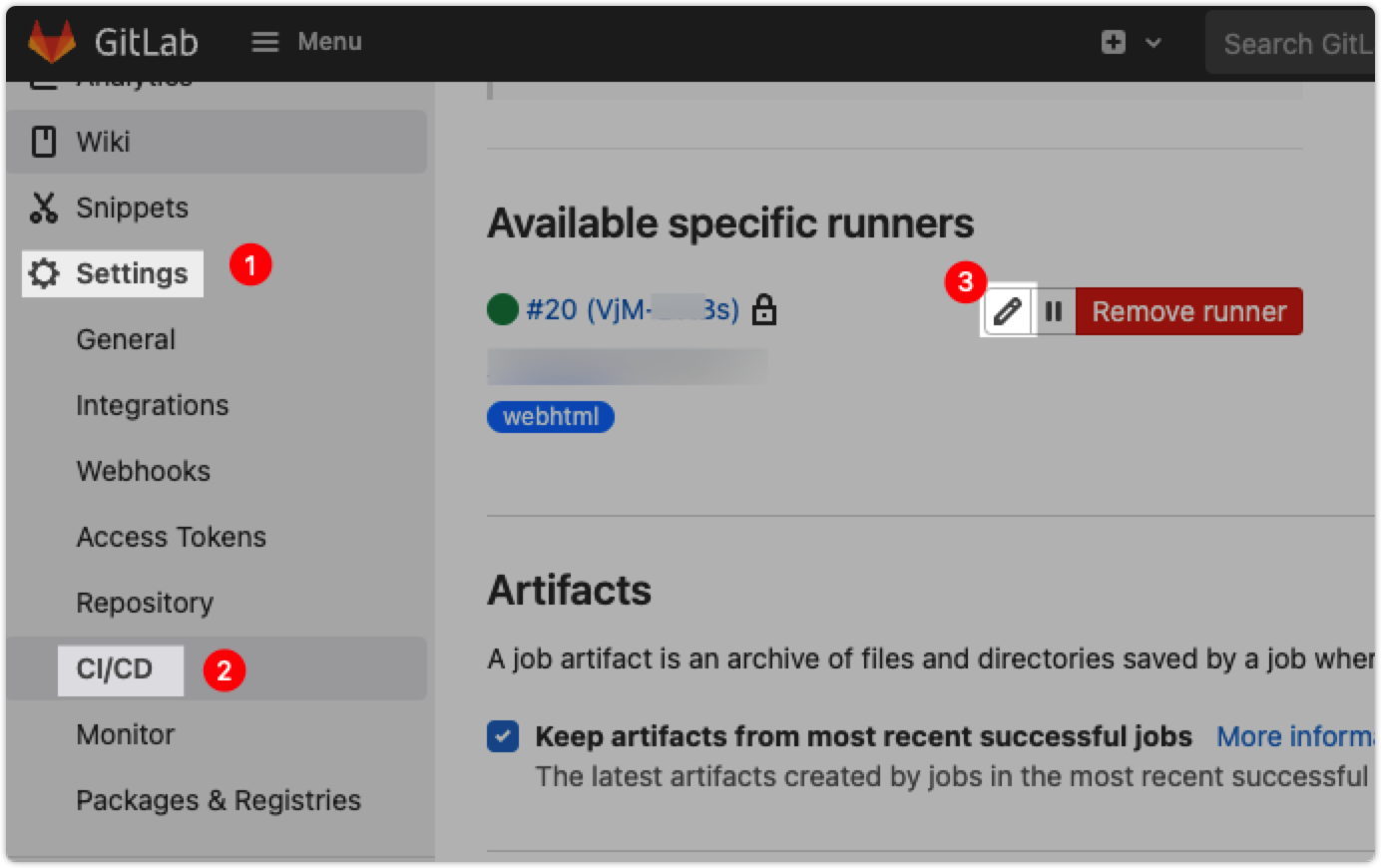1381x868 pixels.
Task: Expand the dropdown chevron next to plus icon
Action: coord(1153,43)
